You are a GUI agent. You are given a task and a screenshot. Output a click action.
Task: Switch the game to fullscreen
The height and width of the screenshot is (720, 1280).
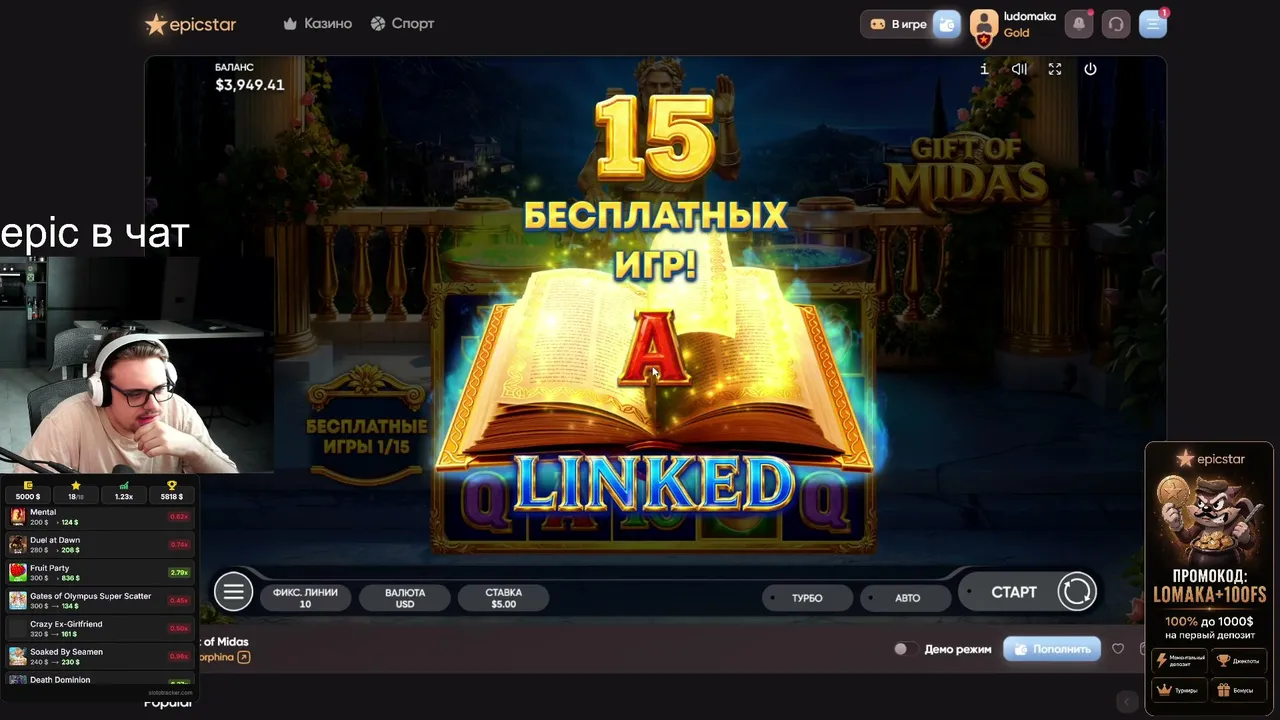click(x=1055, y=69)
